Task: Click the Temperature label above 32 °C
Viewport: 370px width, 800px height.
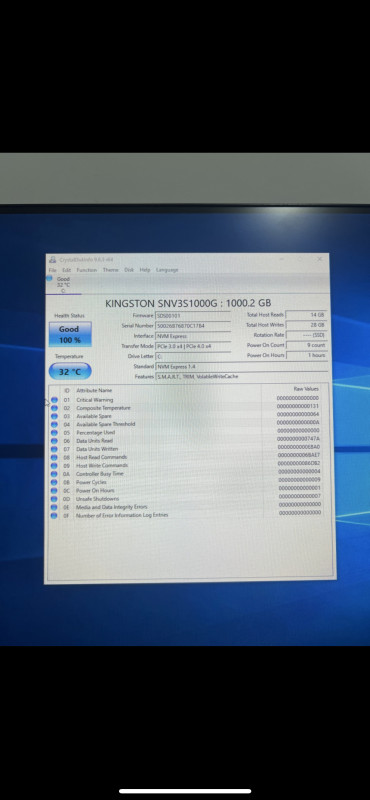Action: tap(69, 356)
